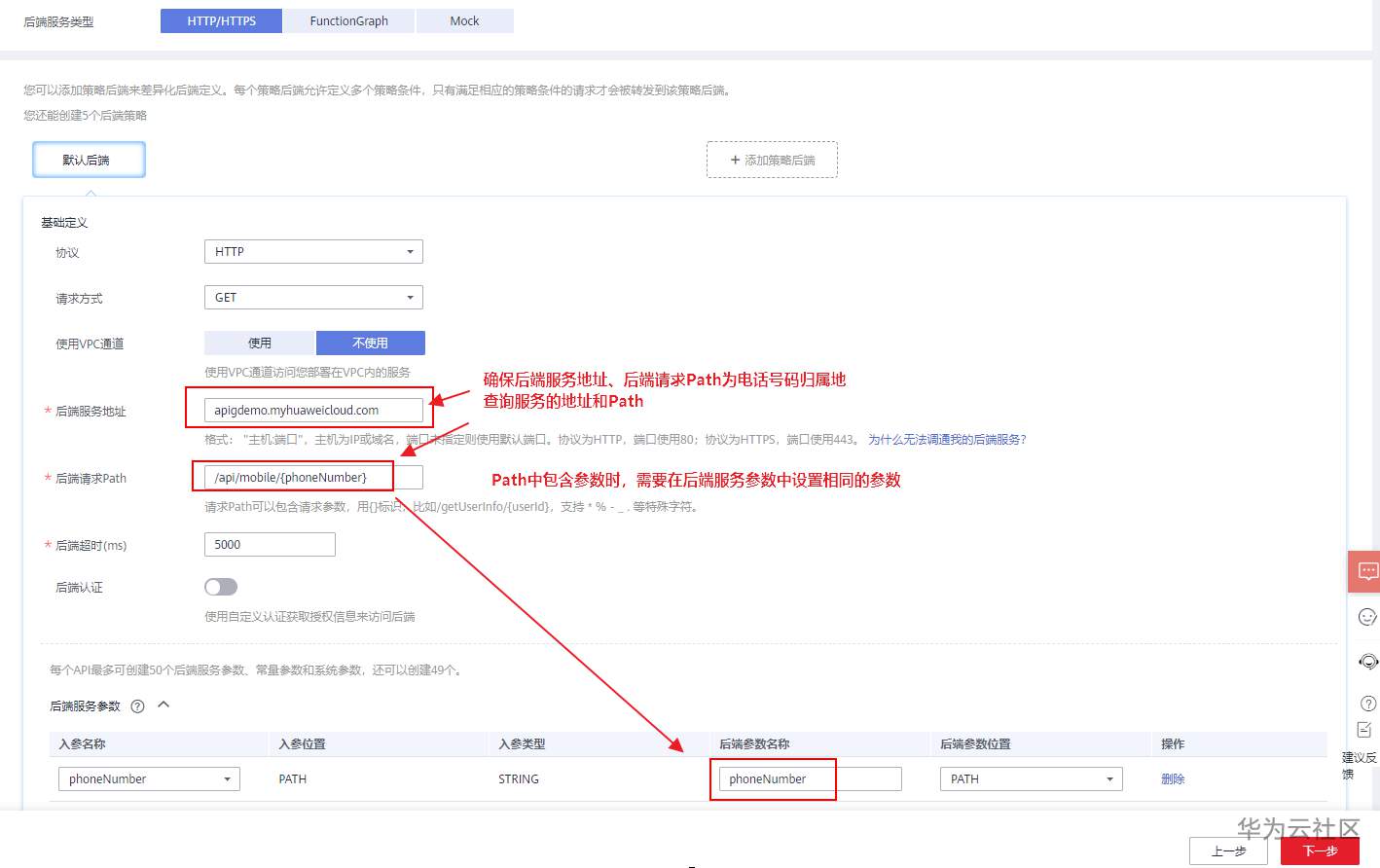1380x868 pixels.
Task: Open the red feedback chat icon in sidebar
Action: point(1367,571)
